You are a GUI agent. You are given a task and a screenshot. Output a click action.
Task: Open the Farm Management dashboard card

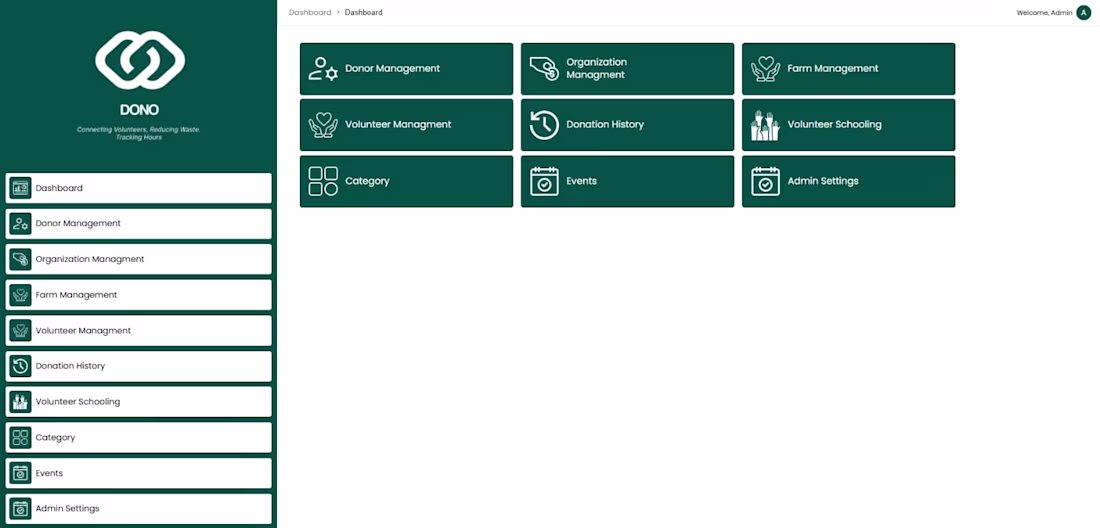[848, 69]
